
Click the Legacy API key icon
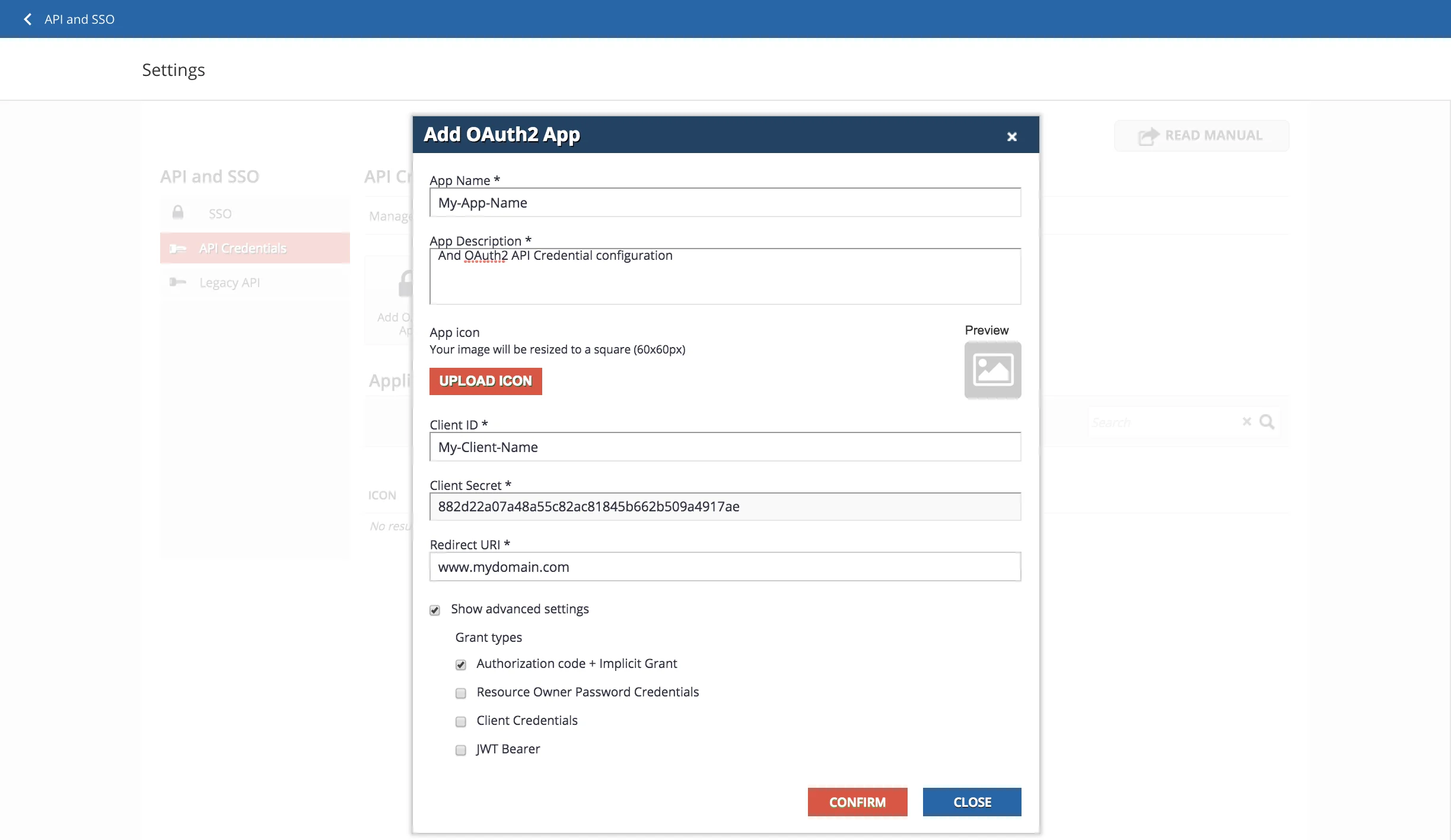pos(178,282)
